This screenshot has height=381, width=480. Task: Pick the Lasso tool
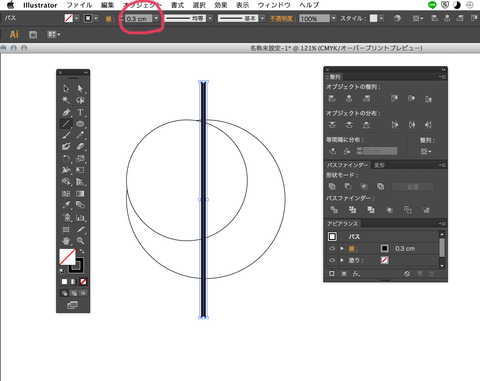(80, 100)
